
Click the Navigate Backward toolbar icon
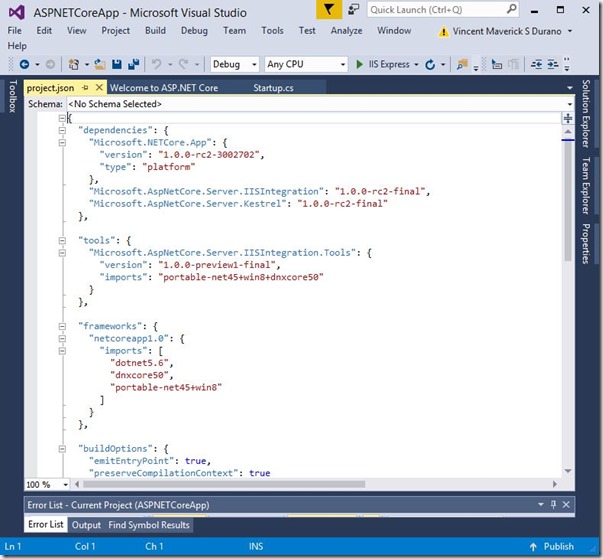[x=24, y=64]
